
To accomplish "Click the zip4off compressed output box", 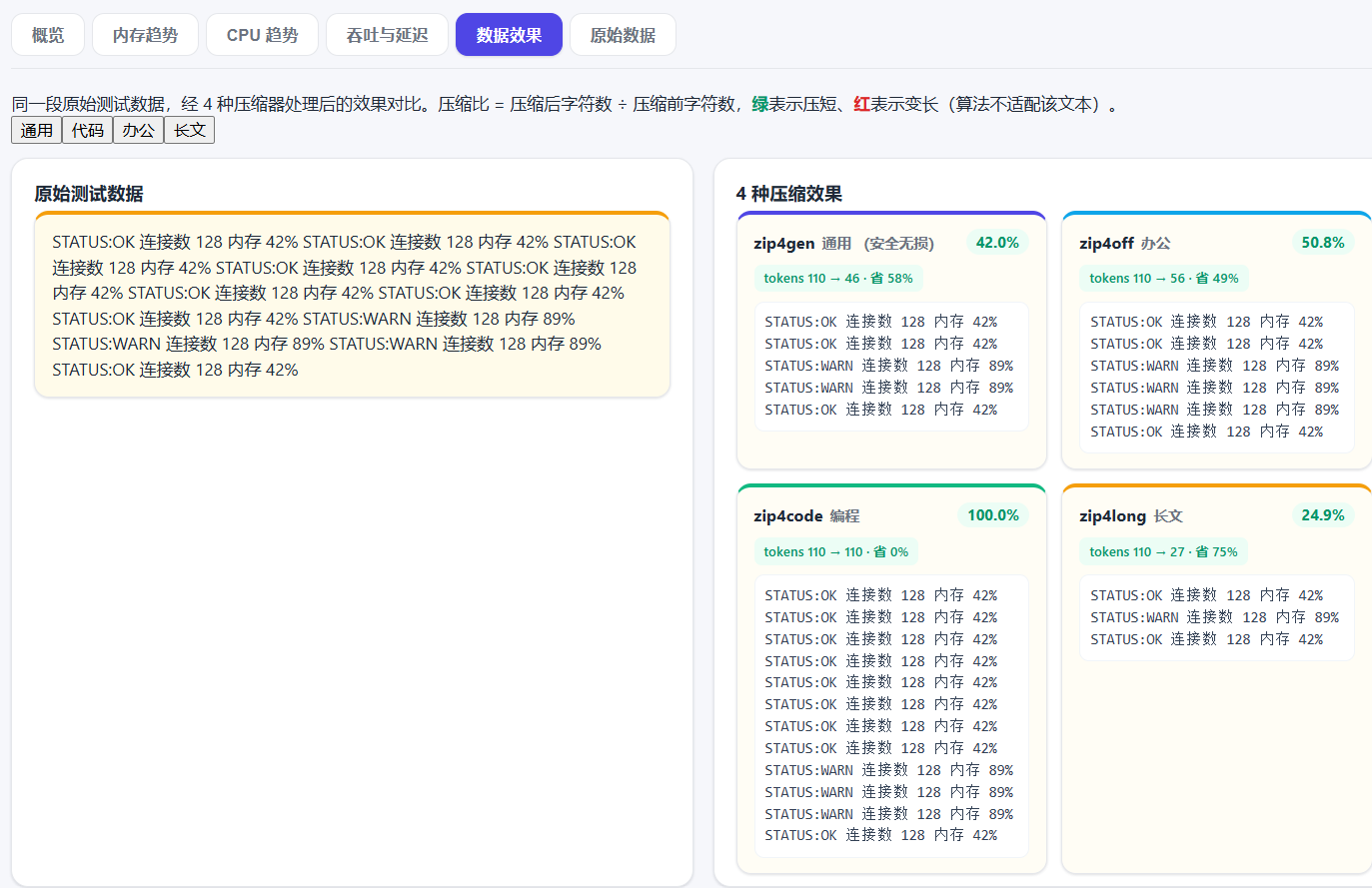I will (x=1217, y=378).
